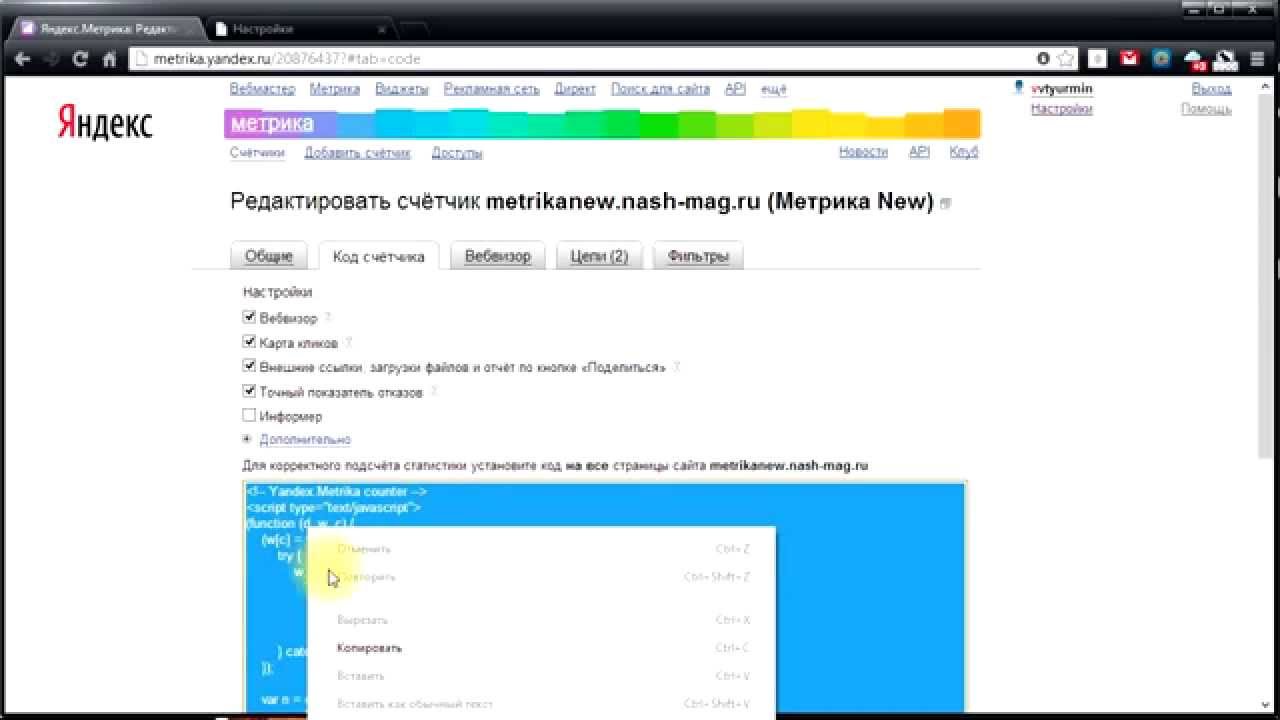Open the Вебвизор tab
1280x720 pixels.
click(497, 256)
